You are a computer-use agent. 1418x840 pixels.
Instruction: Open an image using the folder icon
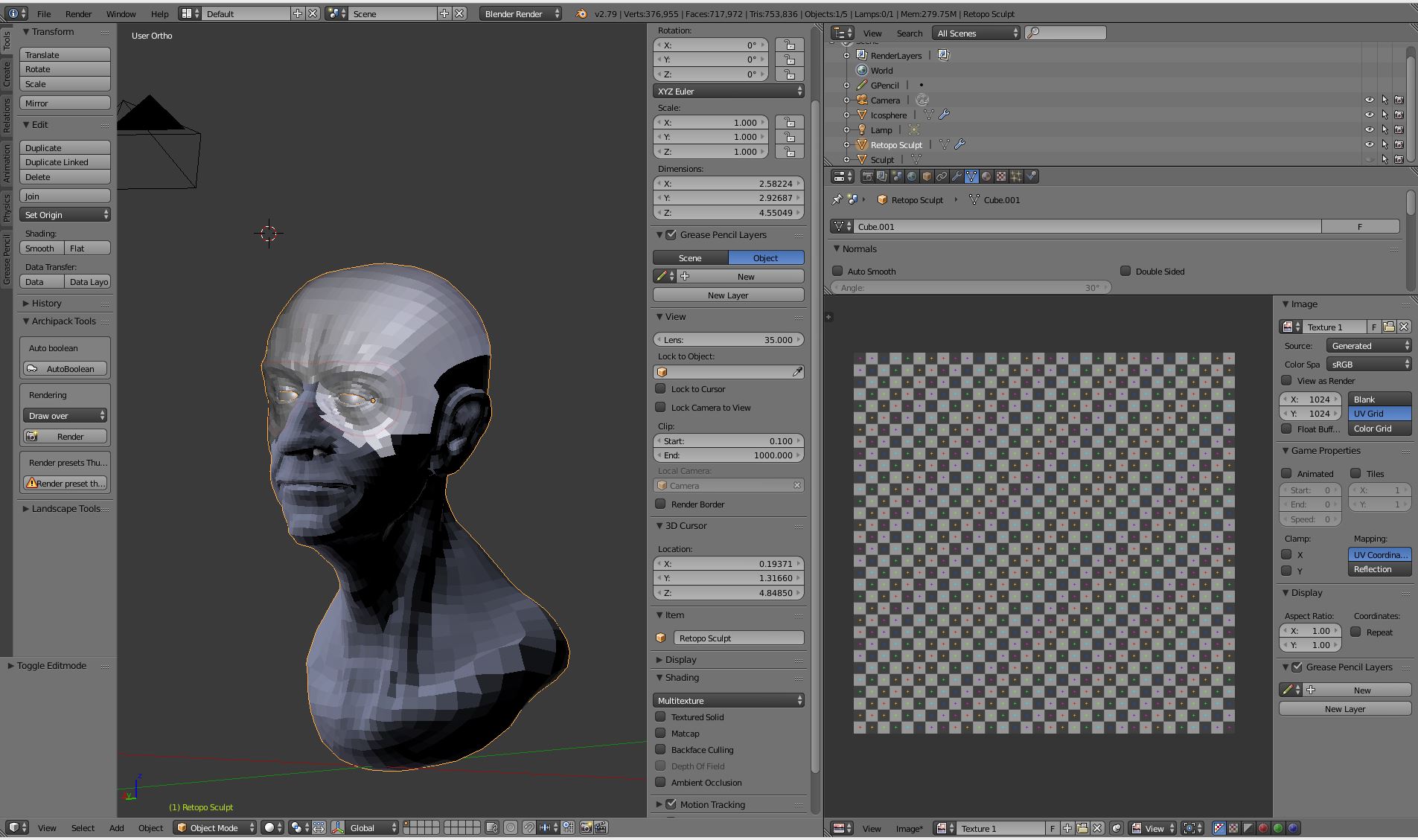[1389, 327]
